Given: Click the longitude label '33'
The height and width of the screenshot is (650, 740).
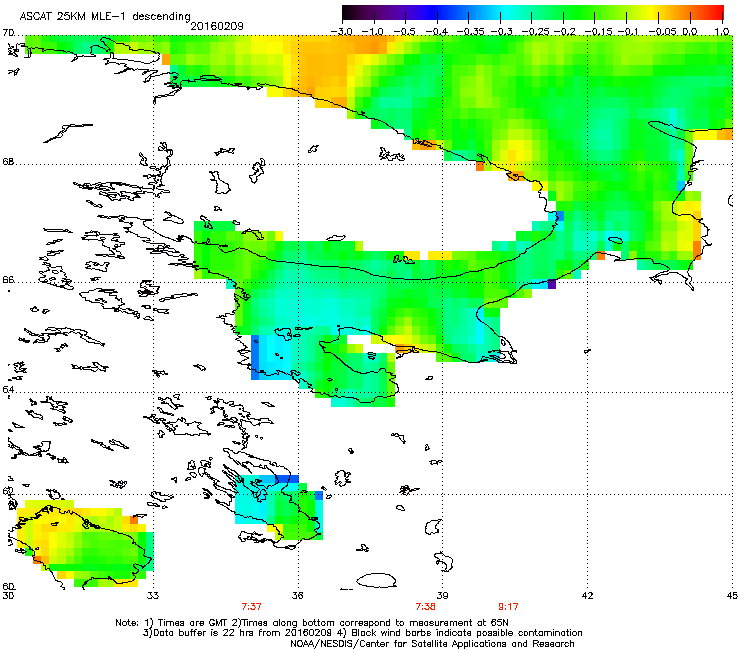Looking at the screenshot, I should (153, 595).
